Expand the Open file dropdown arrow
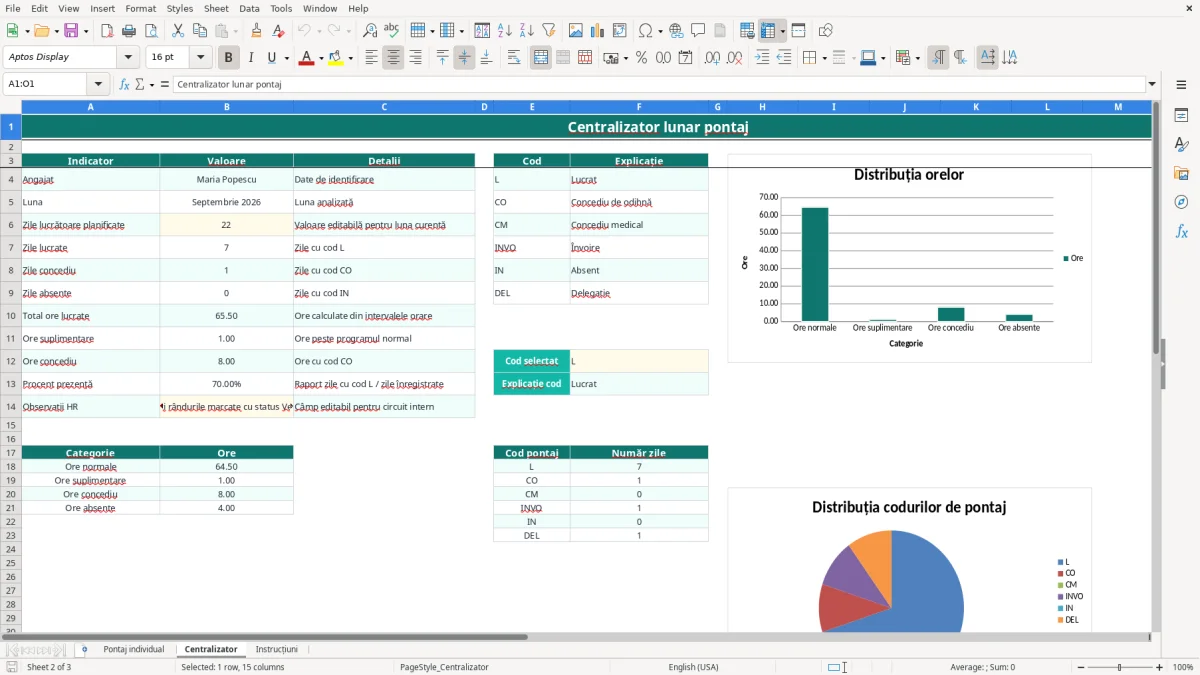 point(54,31)
